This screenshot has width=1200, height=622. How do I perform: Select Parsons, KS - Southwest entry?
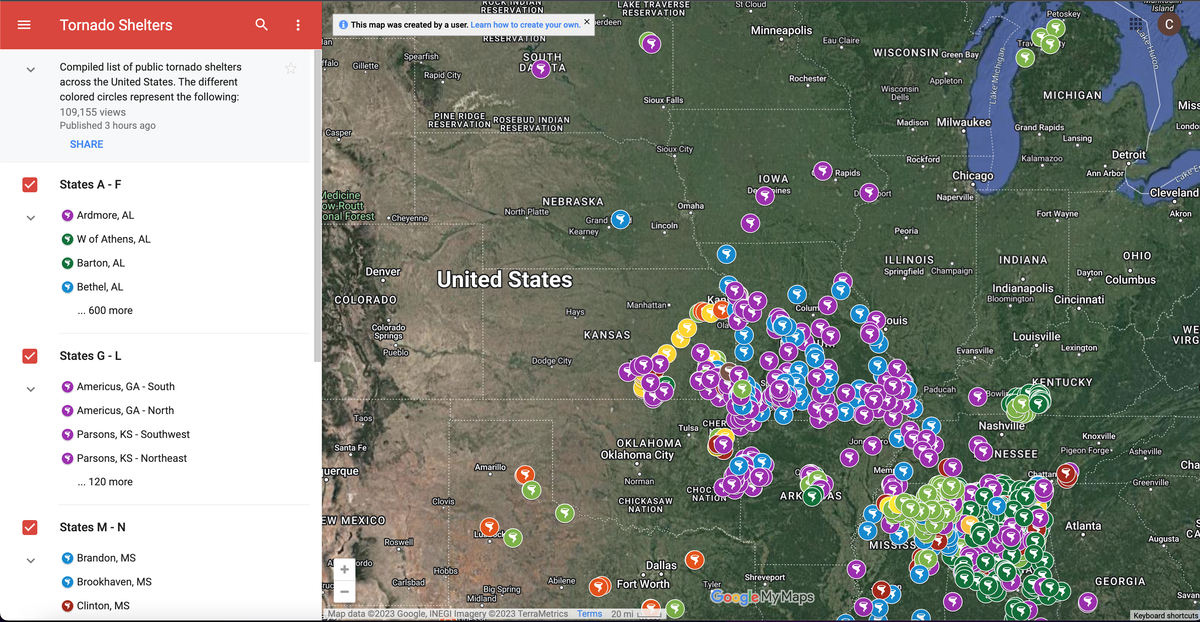click(x=133, y=434)
